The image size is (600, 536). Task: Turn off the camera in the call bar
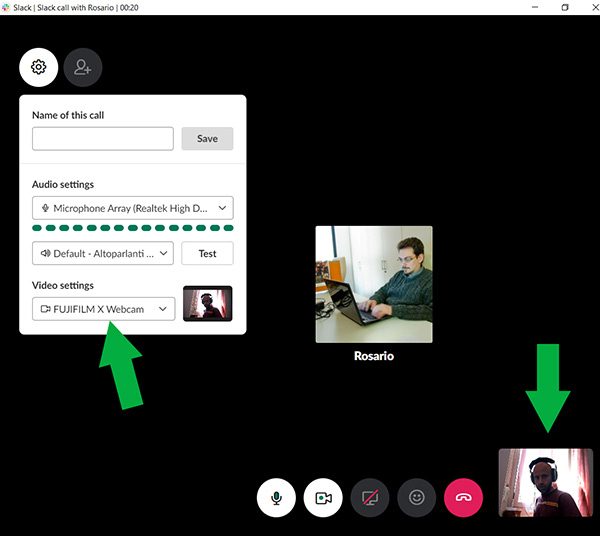coord(323,498)
